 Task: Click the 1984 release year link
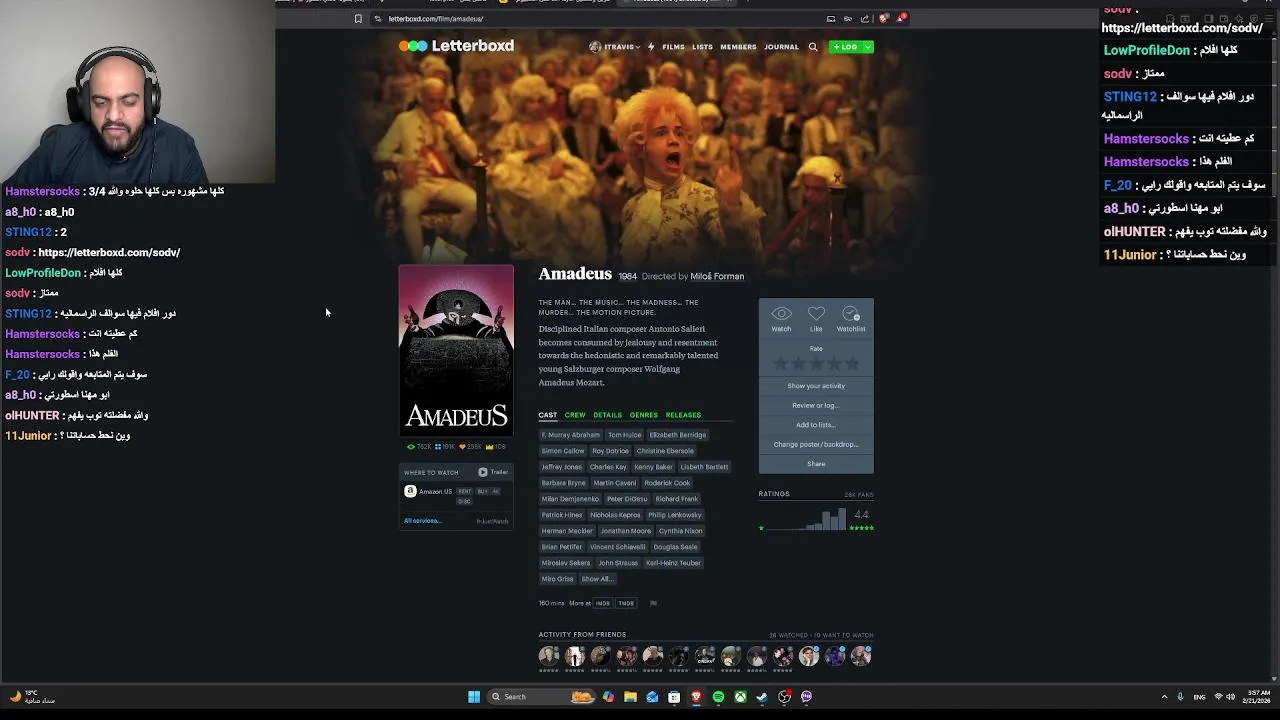point(627,276)
